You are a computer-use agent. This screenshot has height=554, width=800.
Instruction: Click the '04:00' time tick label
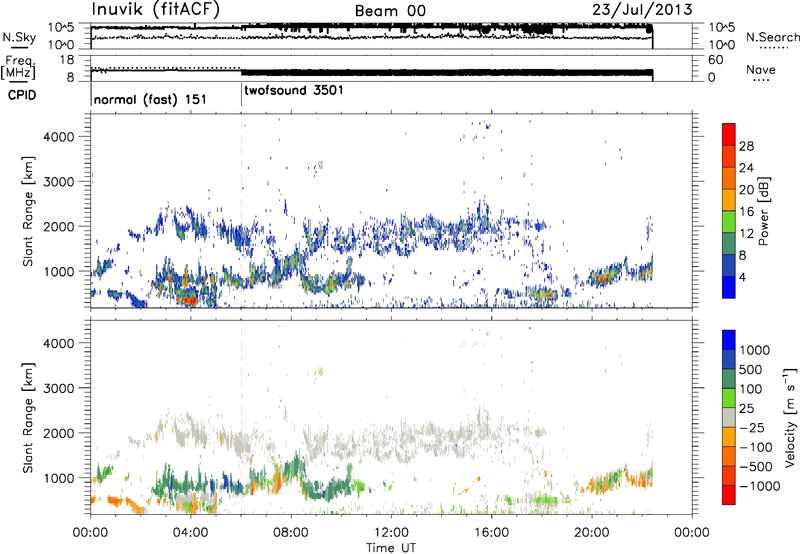pos(191,533)
